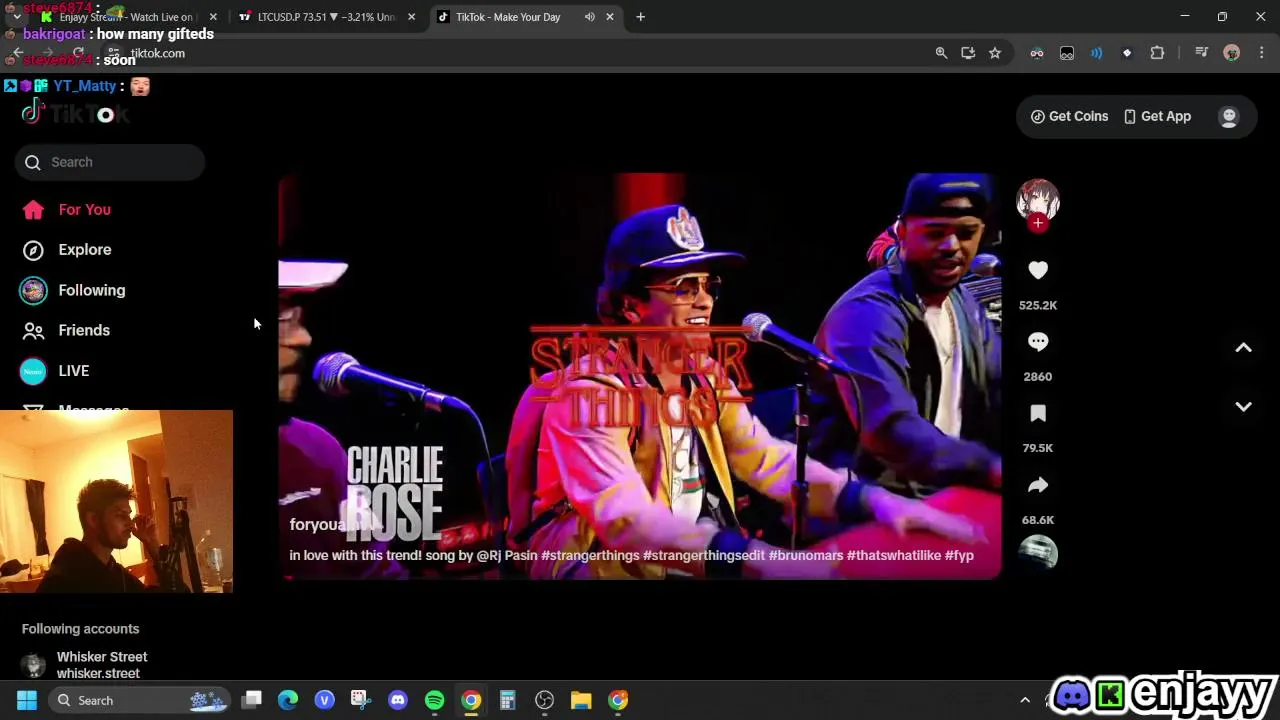
Task: Open the Chrome three-dot menu
Action: coord(1262,53)
